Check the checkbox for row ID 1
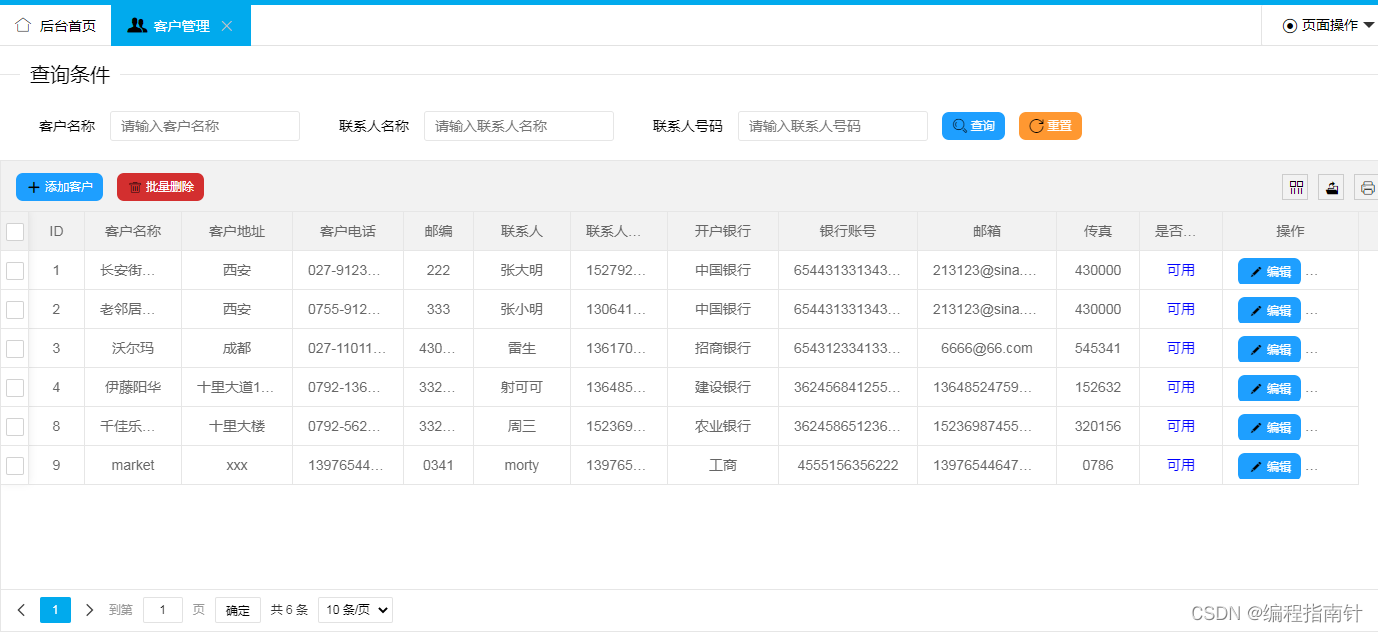This screenshot has height=632, width=1378. pyautogui.click(x=15, y=271)
